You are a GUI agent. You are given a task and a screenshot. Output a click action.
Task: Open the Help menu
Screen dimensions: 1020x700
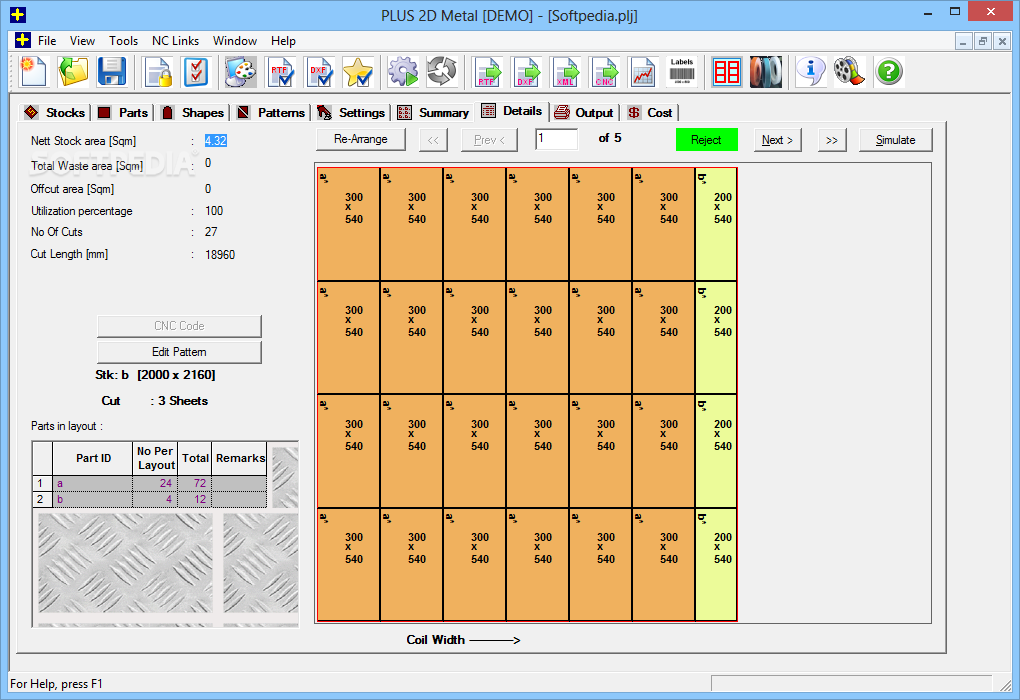[283, 40]
